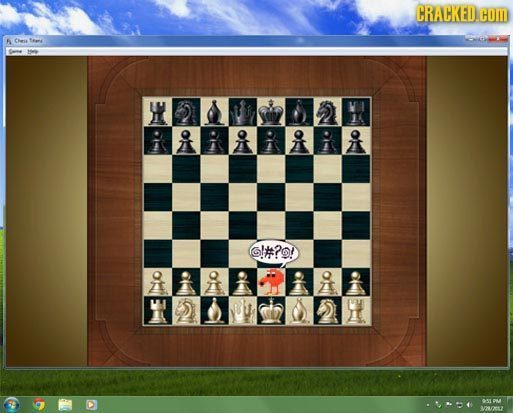Select the white rook on a1
The image size is (513, 413).
pyautogui.click(x=158, y=311)
